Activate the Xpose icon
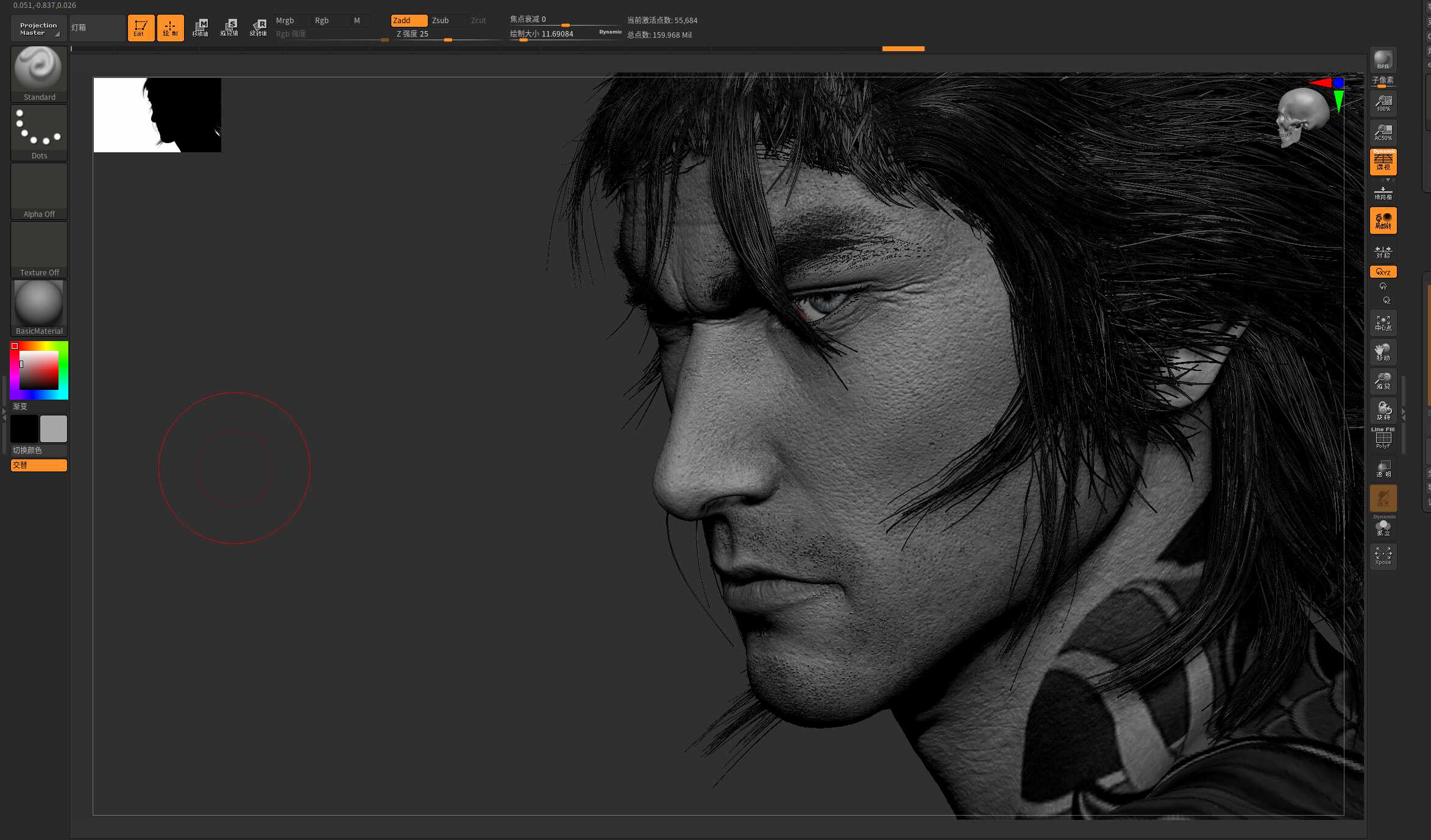Screen dimensions: 1431x840 (1383, 556)
